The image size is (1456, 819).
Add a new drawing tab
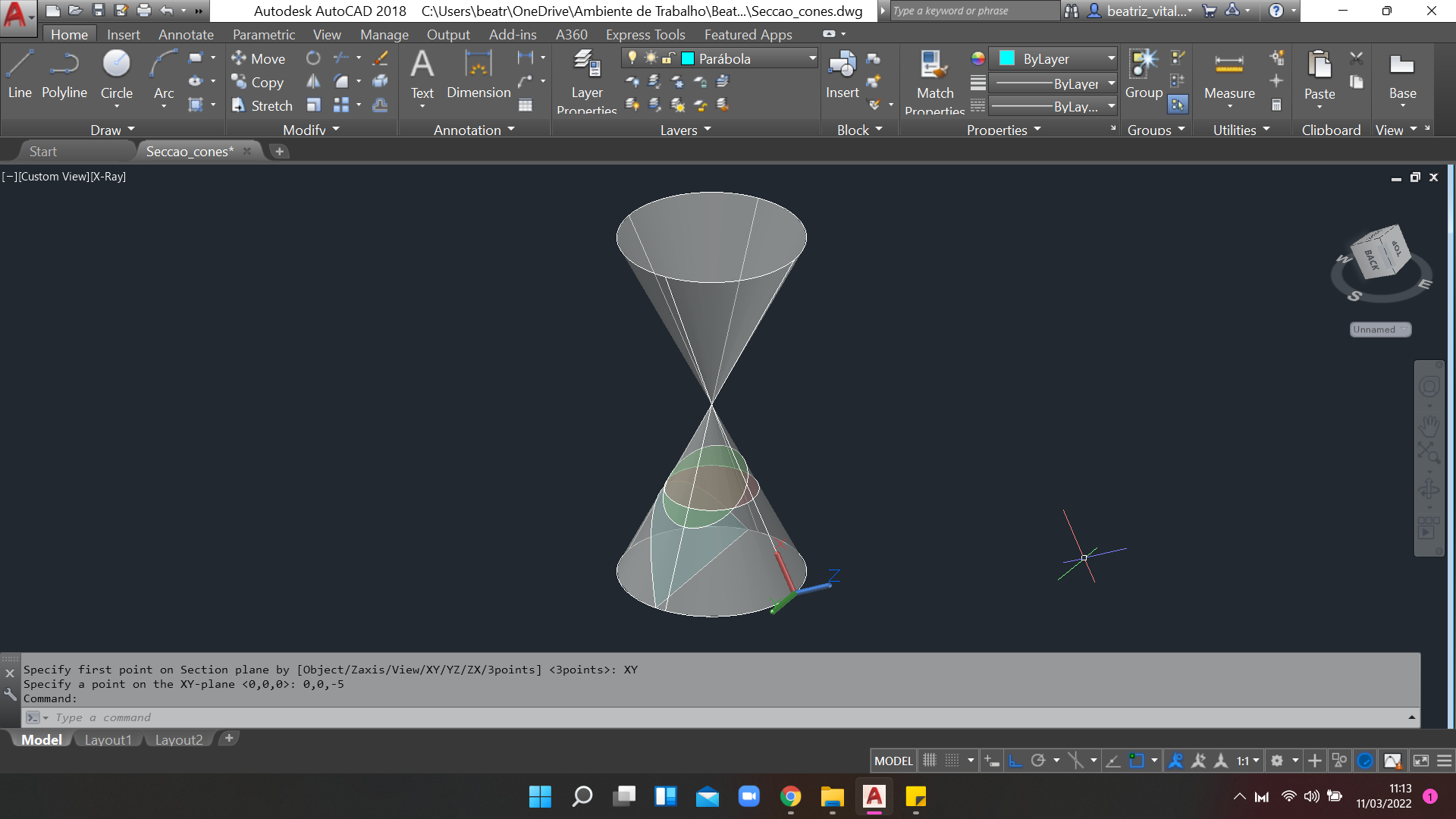click(x=279, y=151)
